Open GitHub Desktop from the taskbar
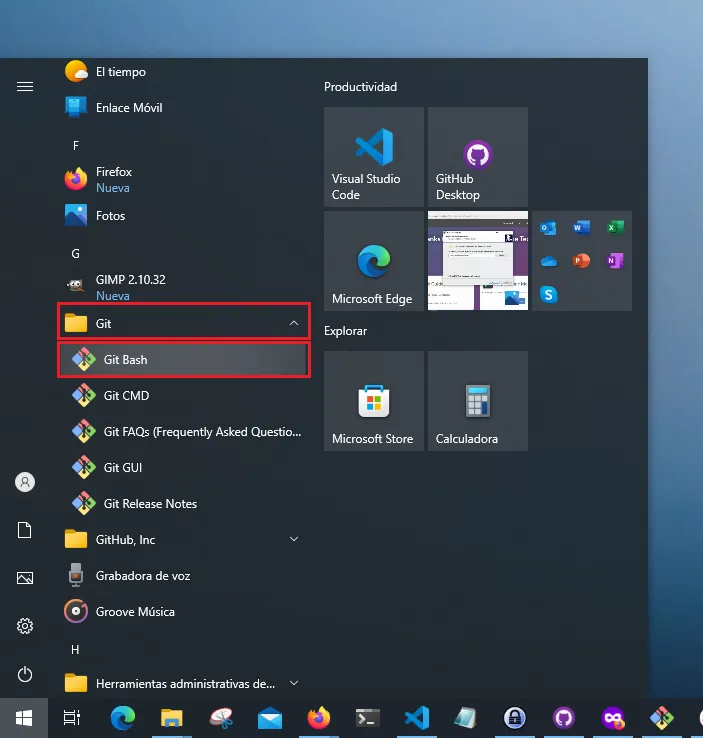 564,718
